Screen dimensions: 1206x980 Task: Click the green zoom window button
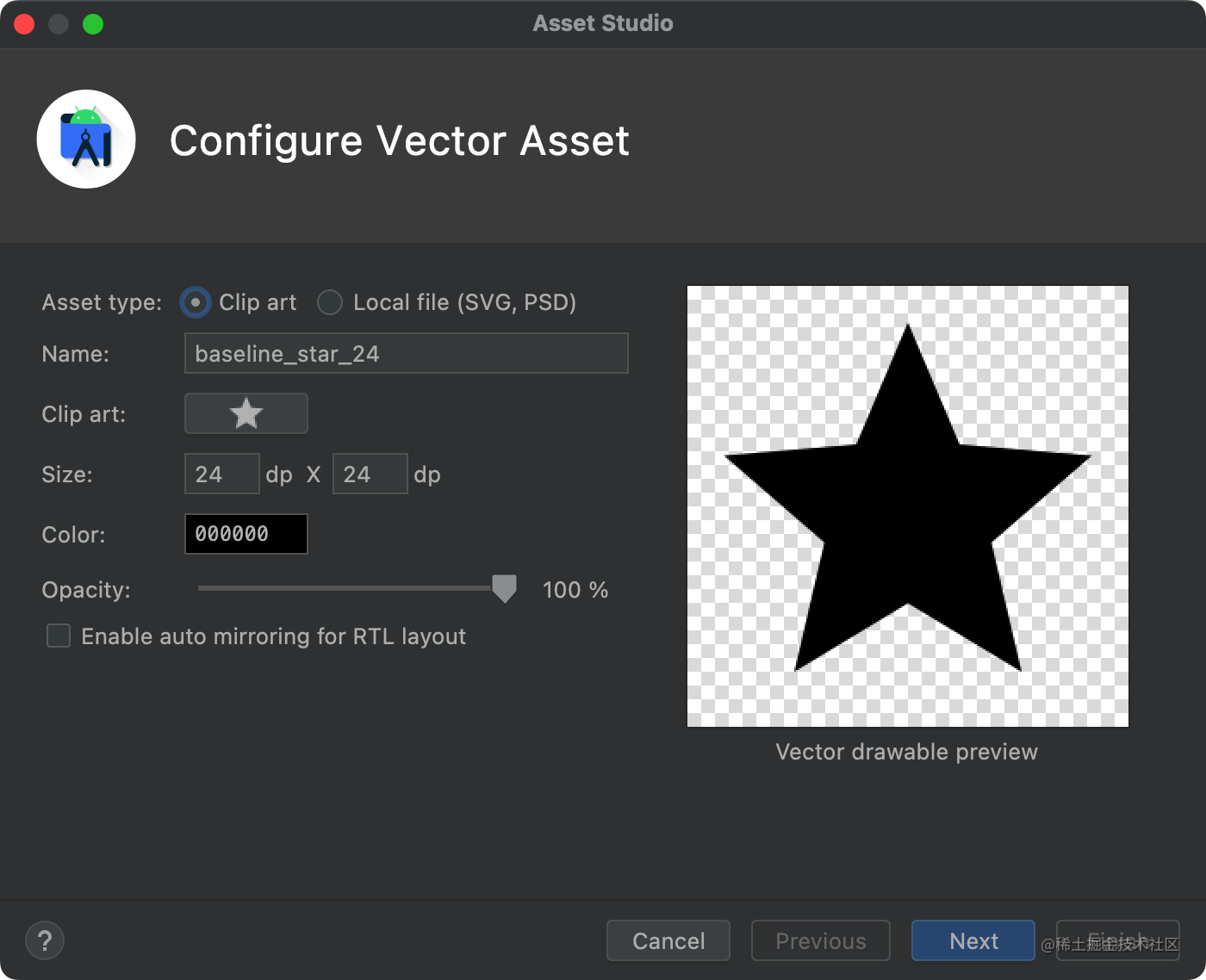[93, 24]
